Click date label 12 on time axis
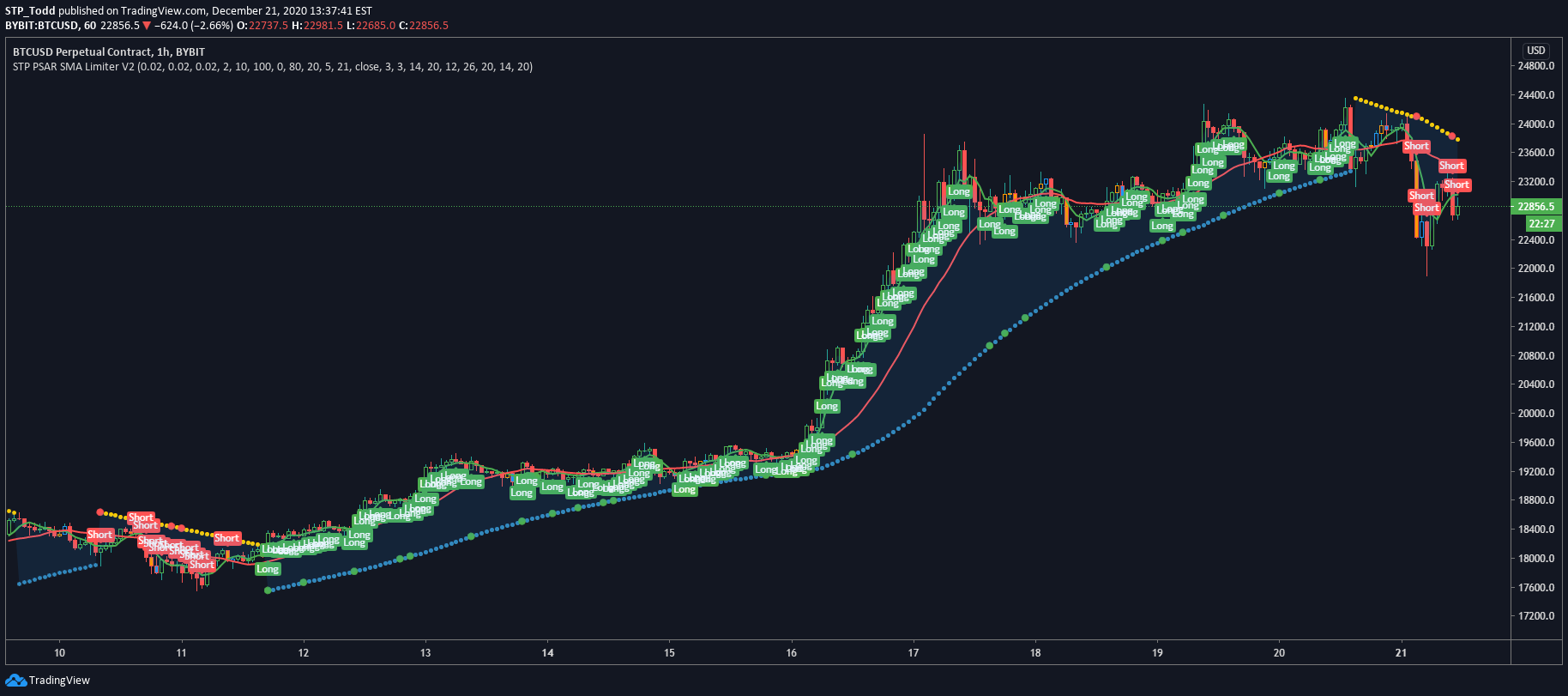1568x696 pixels. [x=304, y=653]
